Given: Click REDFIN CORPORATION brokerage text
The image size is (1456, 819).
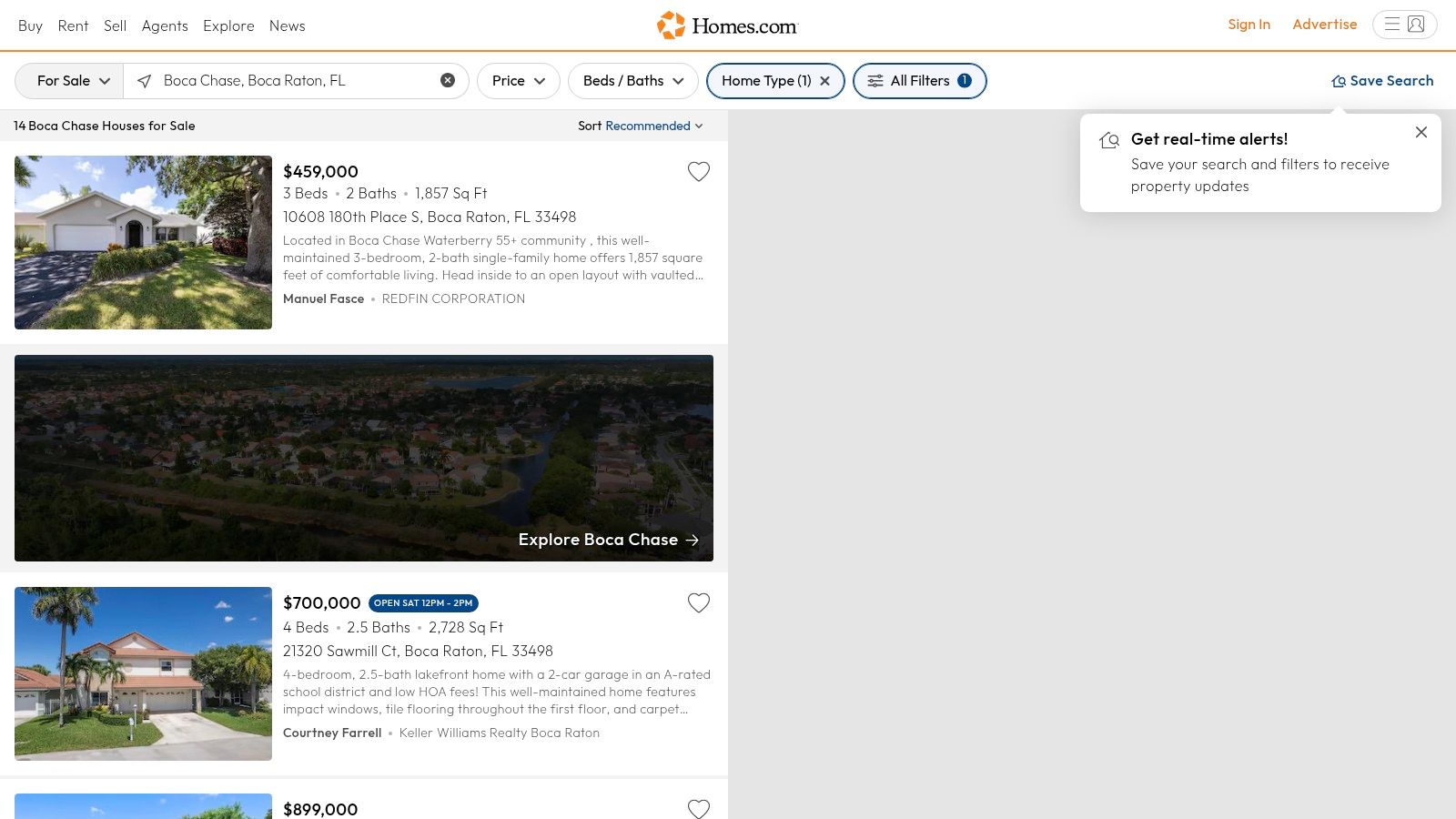Looking at the screenshot, I should tap(453, 298).
